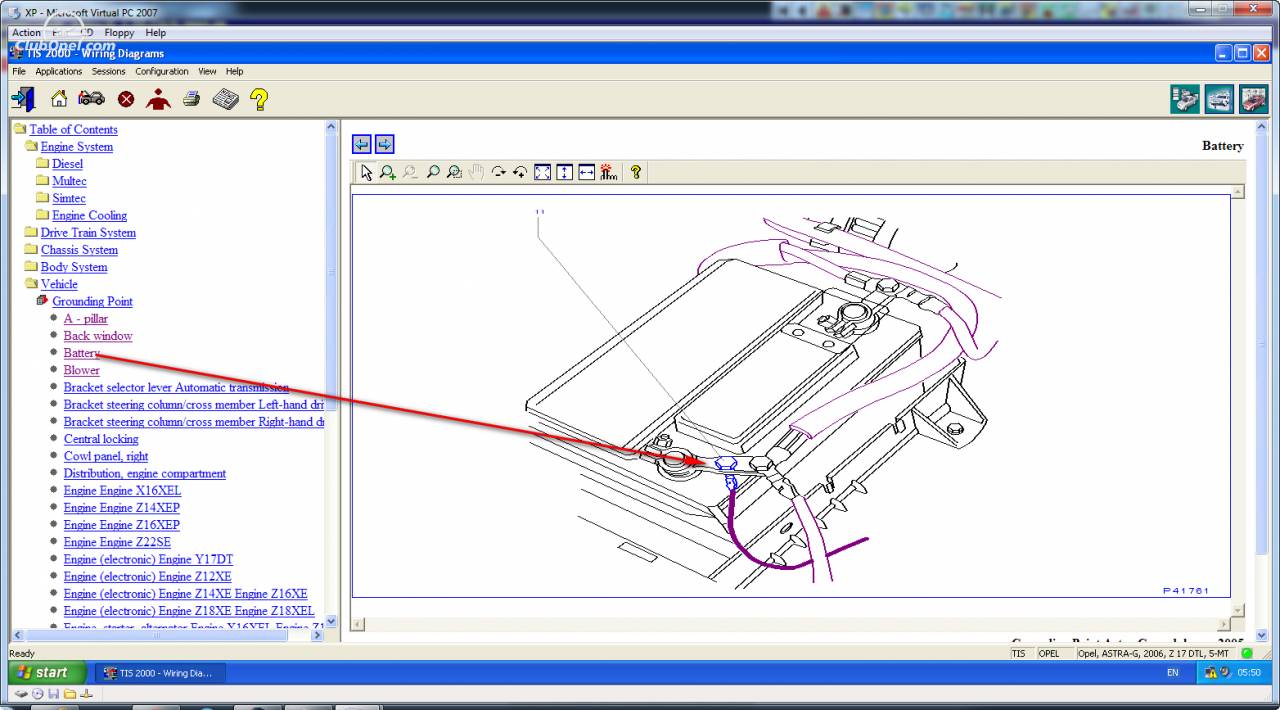Open the Sessions menu

coord(109,71)
